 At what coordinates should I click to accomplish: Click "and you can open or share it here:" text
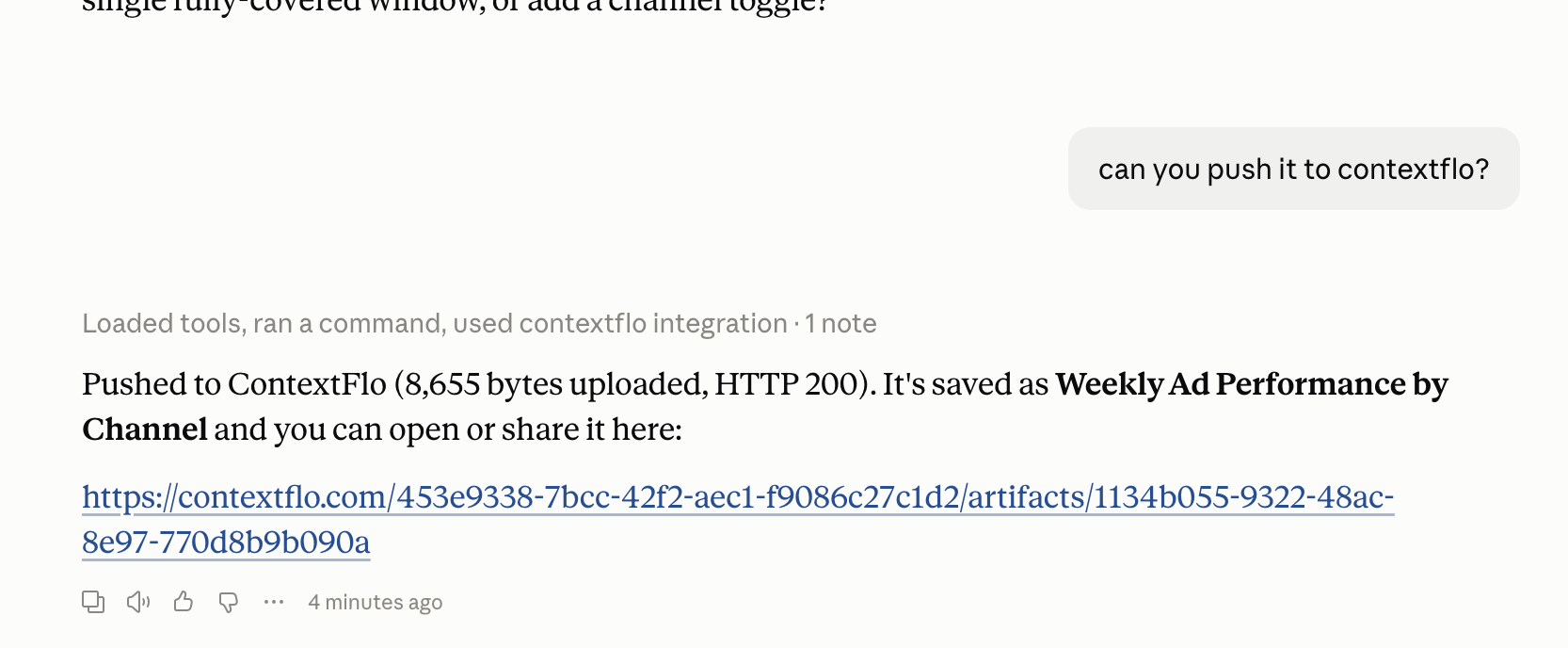(448, 429)
